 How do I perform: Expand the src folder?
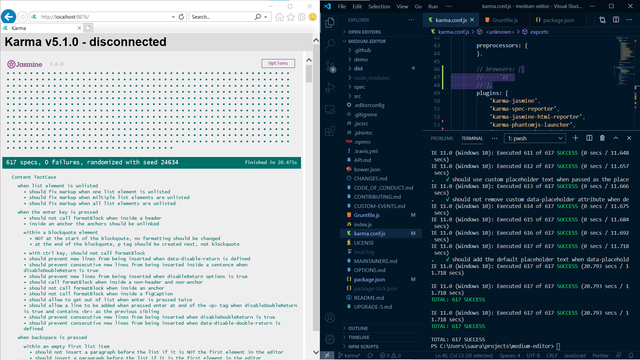358,96
